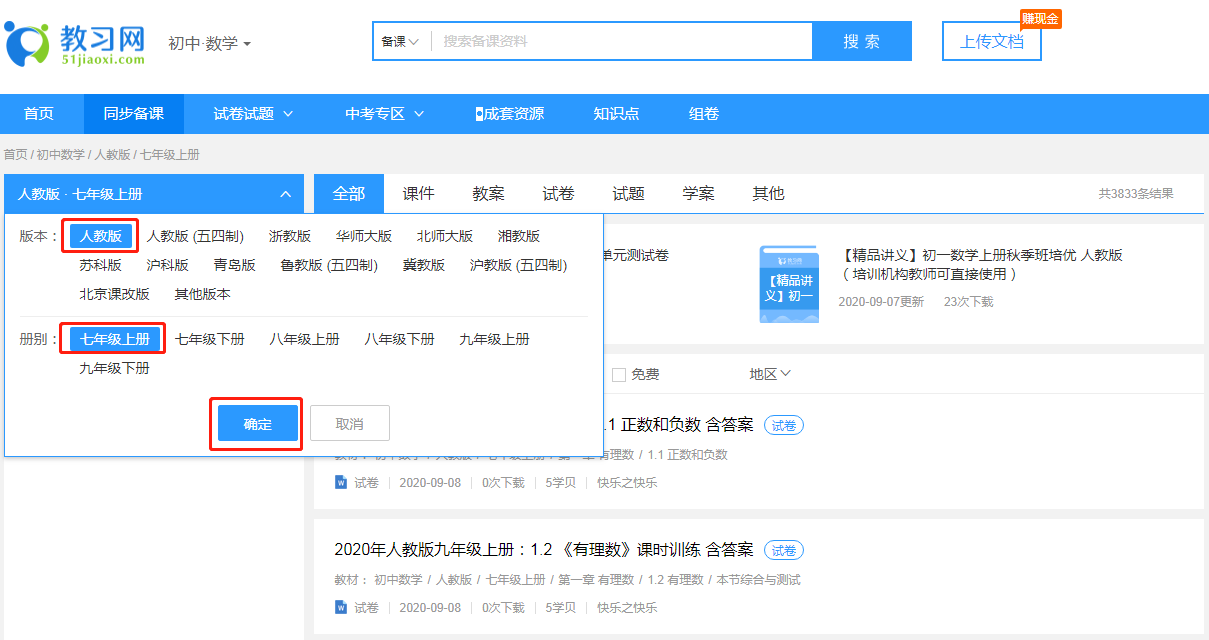Click the 取消 button

[350, 424]
